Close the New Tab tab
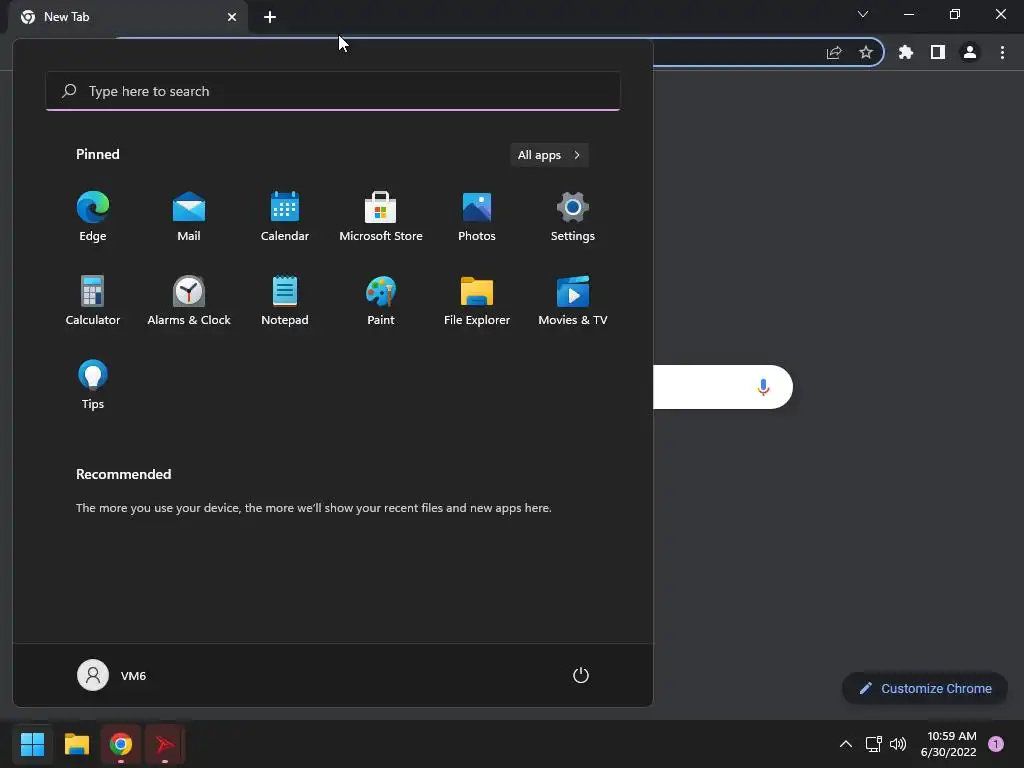 (232, 17)
